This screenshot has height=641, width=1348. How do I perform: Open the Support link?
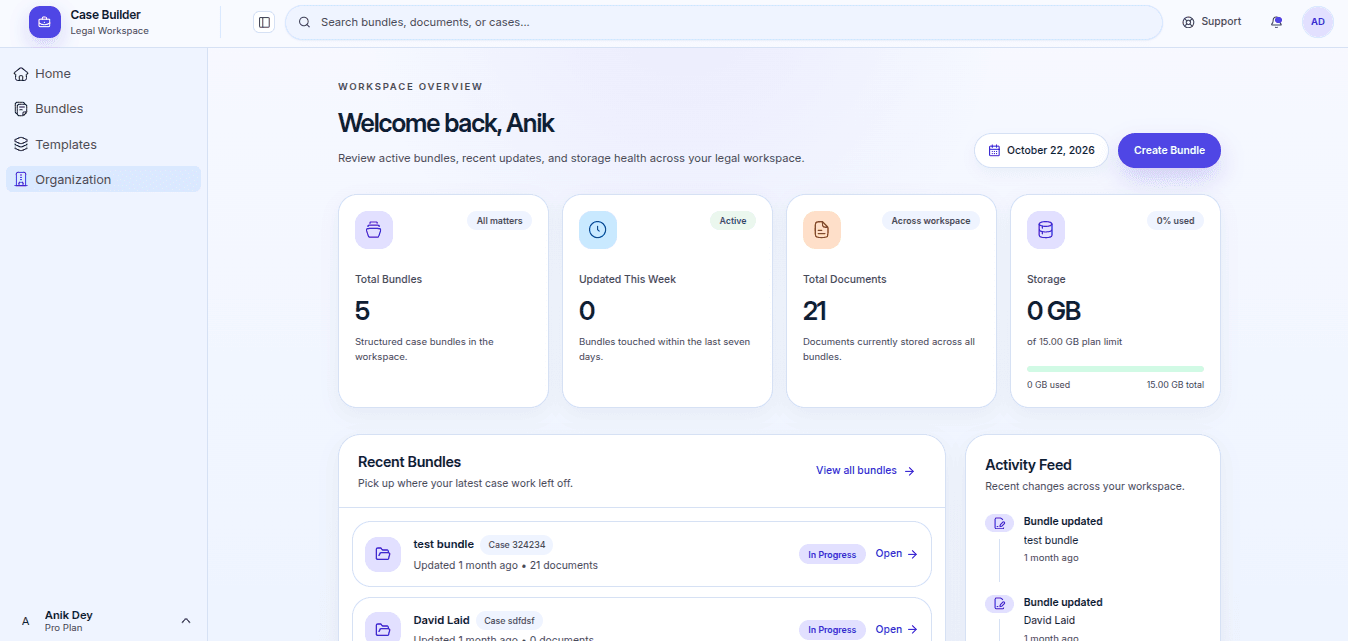click(x=1212, y=22)
